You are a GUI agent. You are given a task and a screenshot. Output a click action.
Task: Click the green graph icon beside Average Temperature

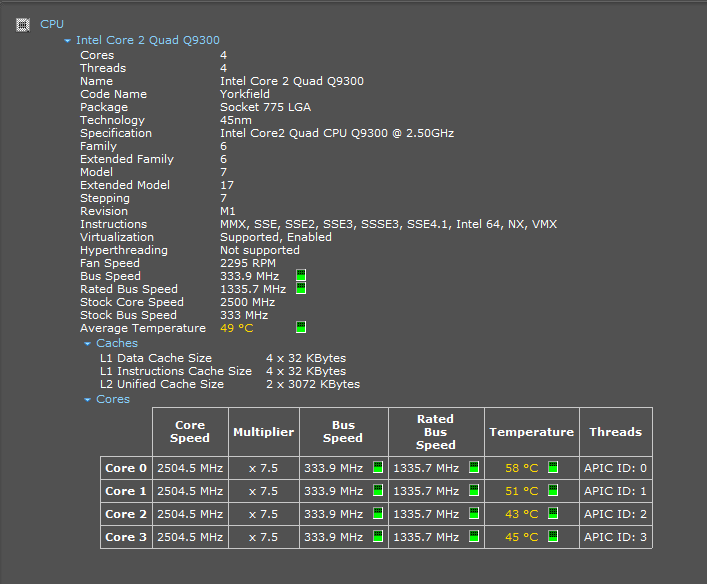coord(301,327)
